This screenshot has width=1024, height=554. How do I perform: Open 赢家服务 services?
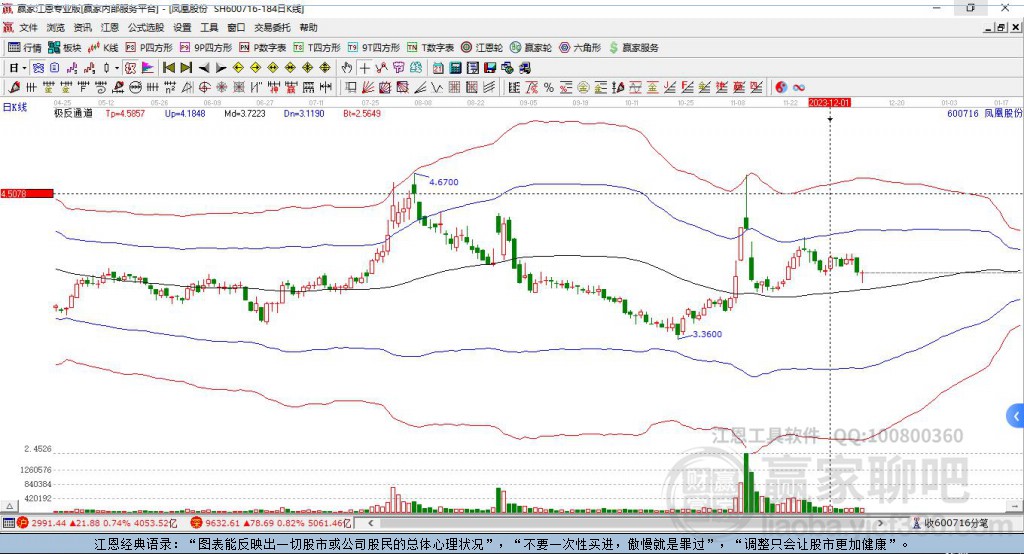point(633,48)
